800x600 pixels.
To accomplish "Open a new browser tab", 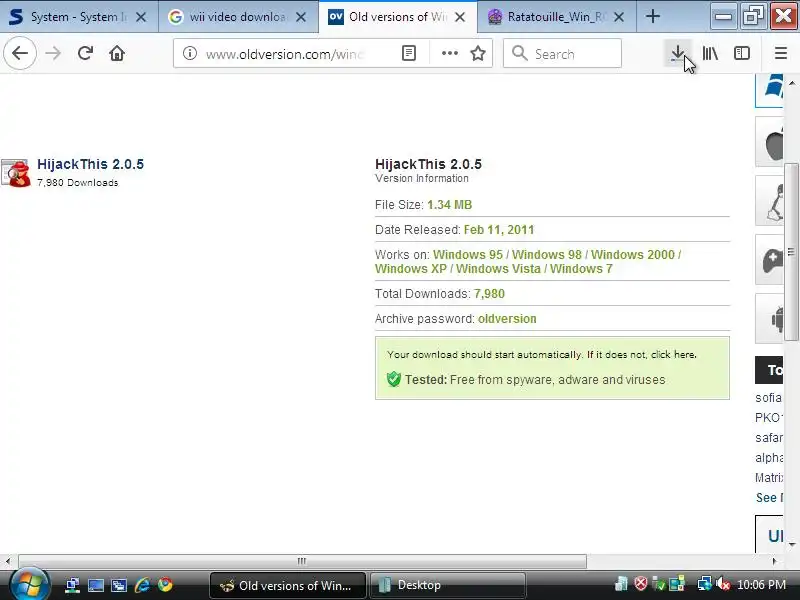I will pyautogui.click(x=653, y=17).
